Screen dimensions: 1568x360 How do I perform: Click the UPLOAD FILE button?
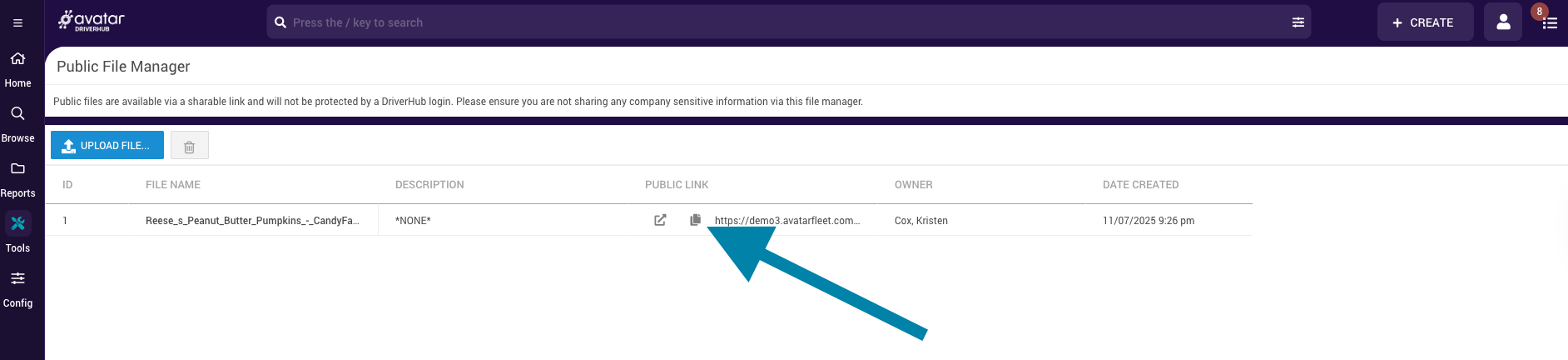107,145
